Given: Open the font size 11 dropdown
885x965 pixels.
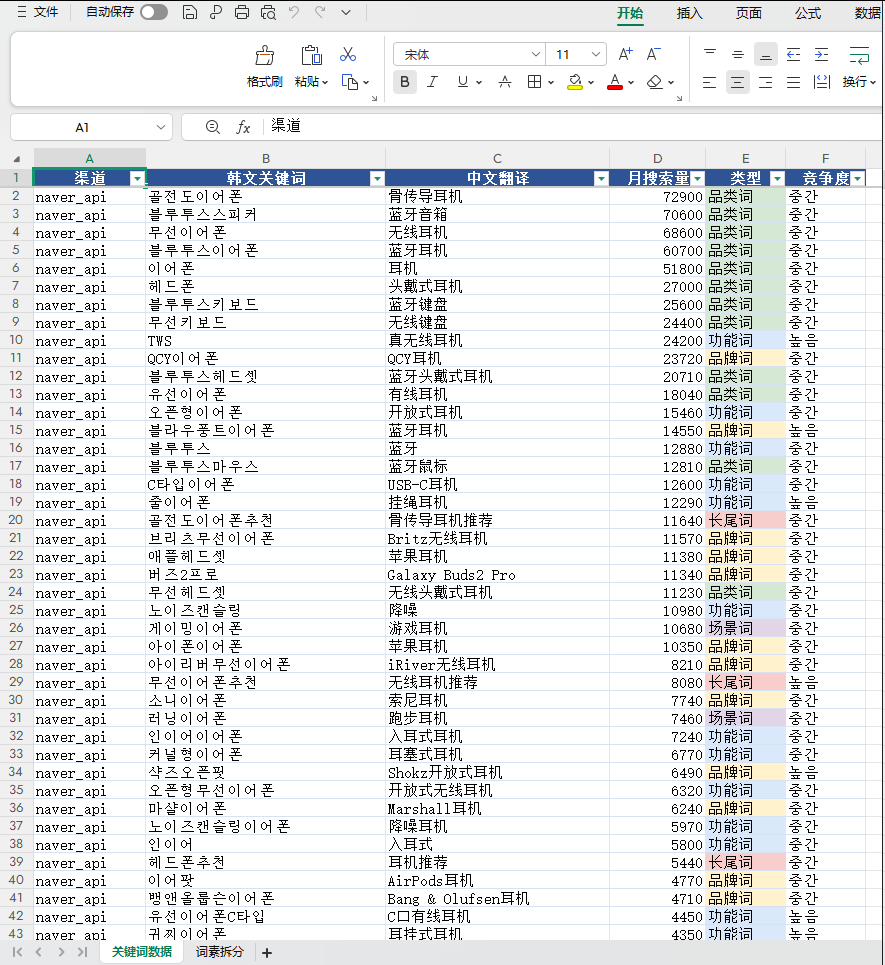Looking at the screenshot, I should (x=595, y=54).
